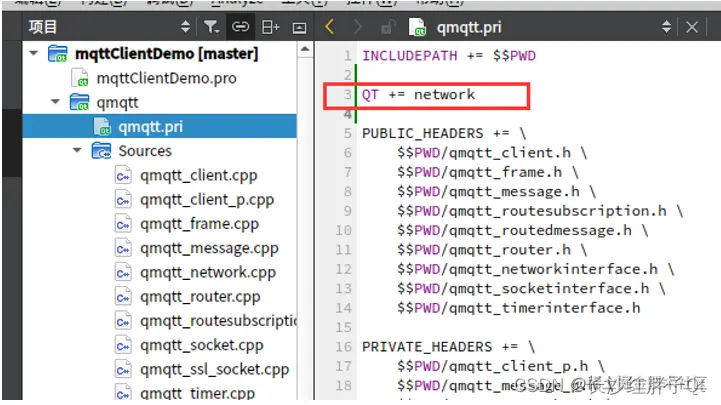Open qmqtt_client.cpp
This screenshot has height=405, width=721.
click(199, 175)
